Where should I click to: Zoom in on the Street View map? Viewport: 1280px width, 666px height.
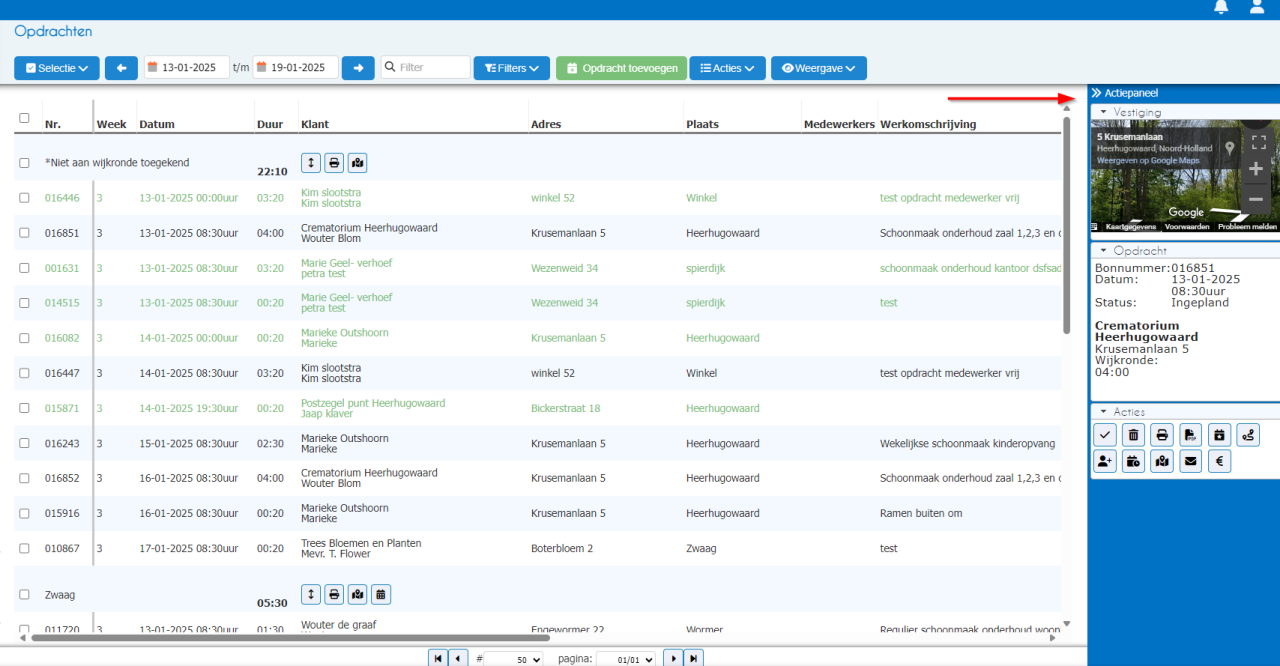1257,169
